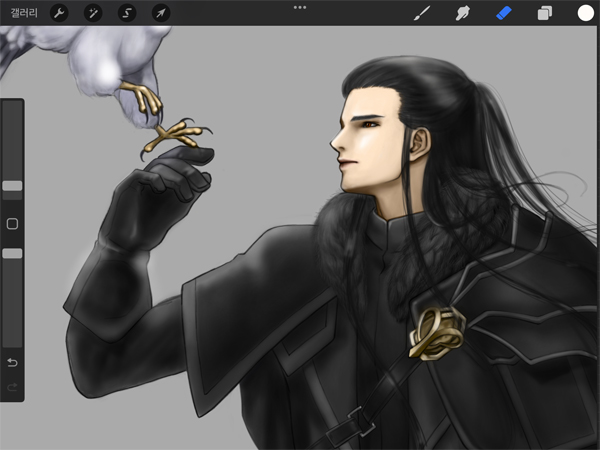This screenshot has height=450, width=600.
Task: Undo the last stroke
Action: tap(12, 362)
